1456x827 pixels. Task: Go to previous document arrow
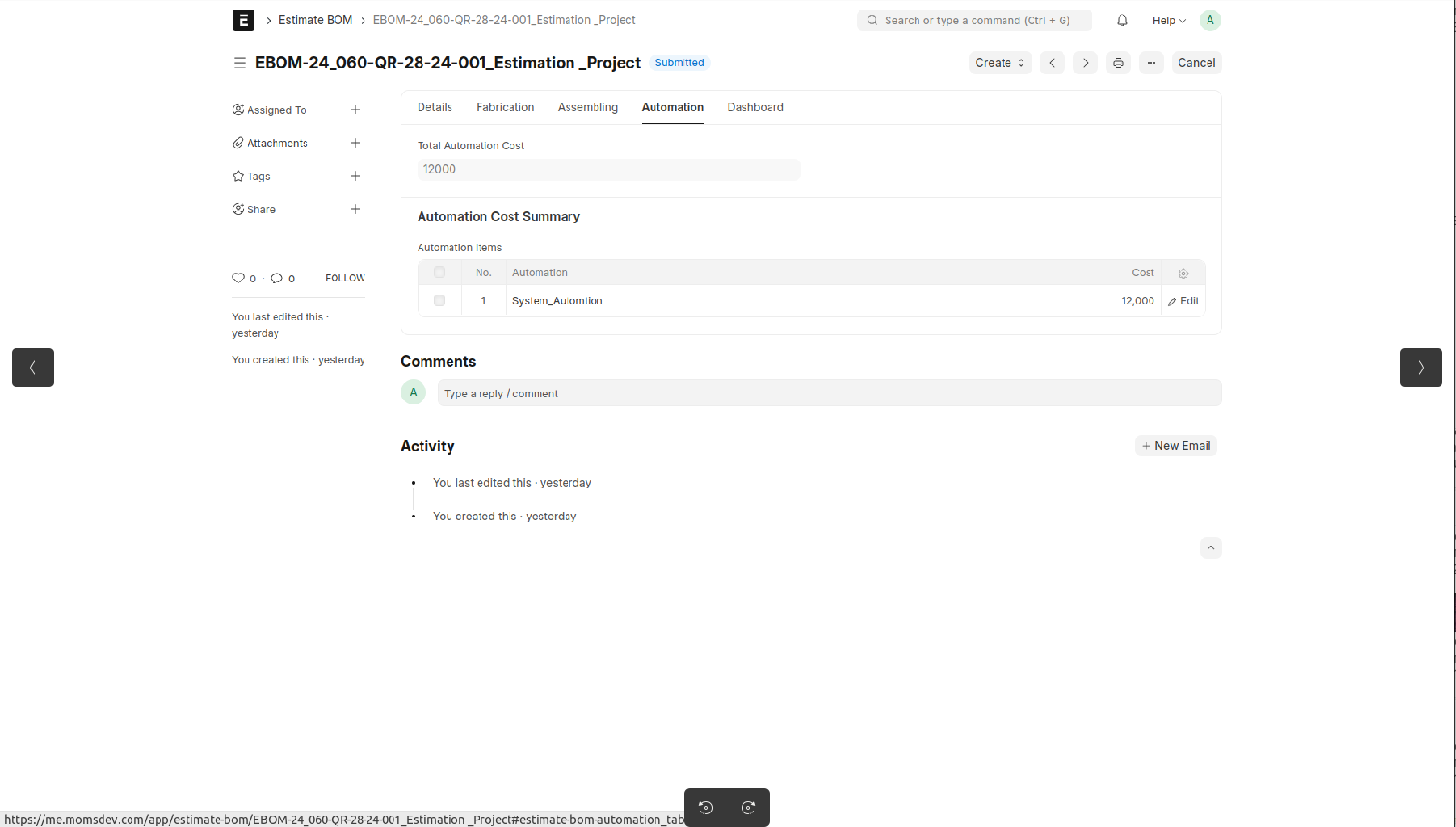coord(1053,63)
